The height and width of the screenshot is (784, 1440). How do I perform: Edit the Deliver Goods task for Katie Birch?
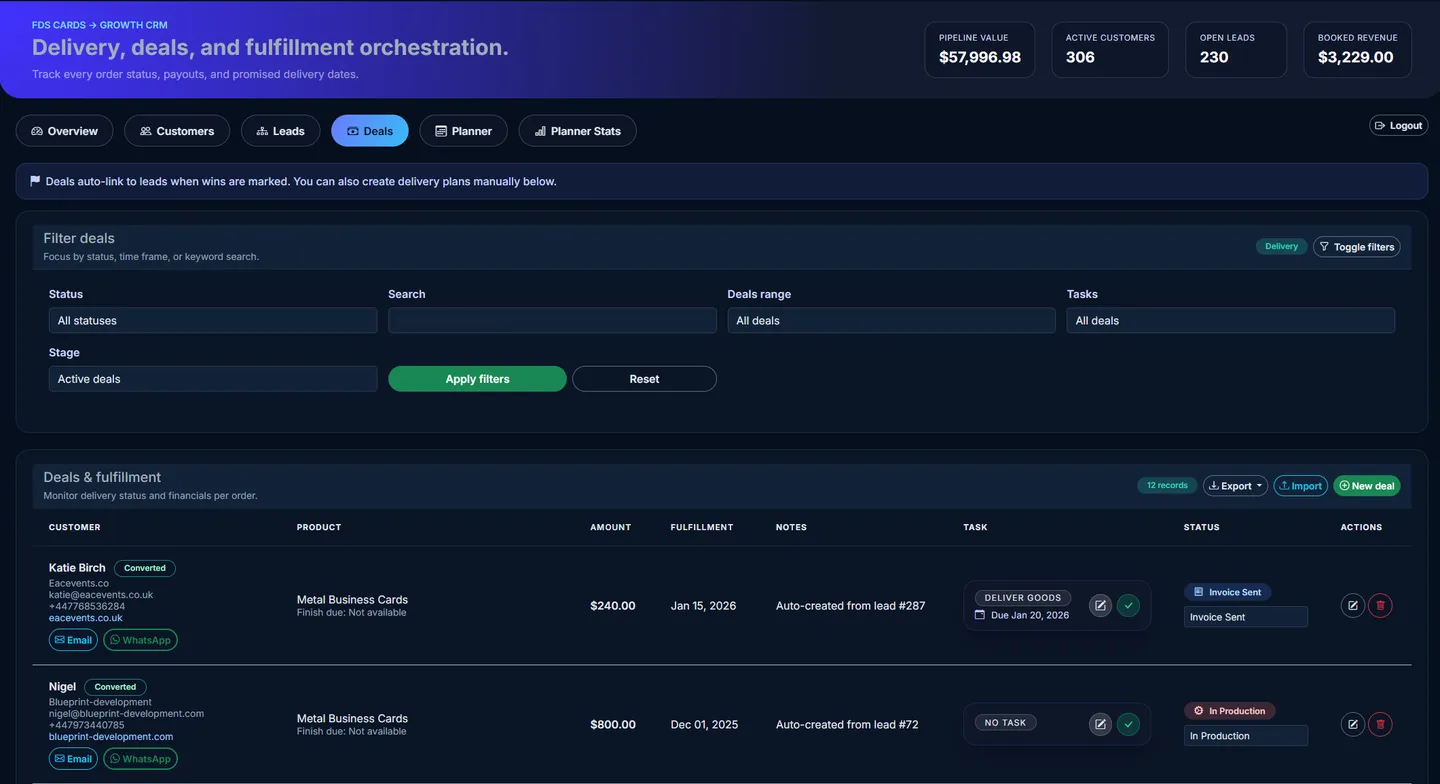point(1100,605)
